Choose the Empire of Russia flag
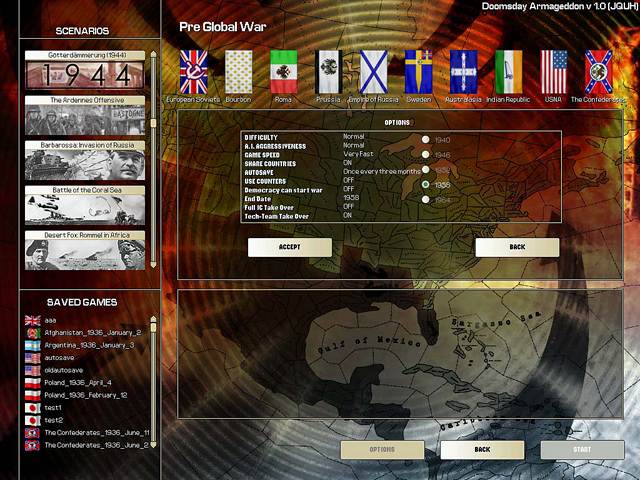The width and height of the screenshot is (640, 480). click(x=373, y=72)
